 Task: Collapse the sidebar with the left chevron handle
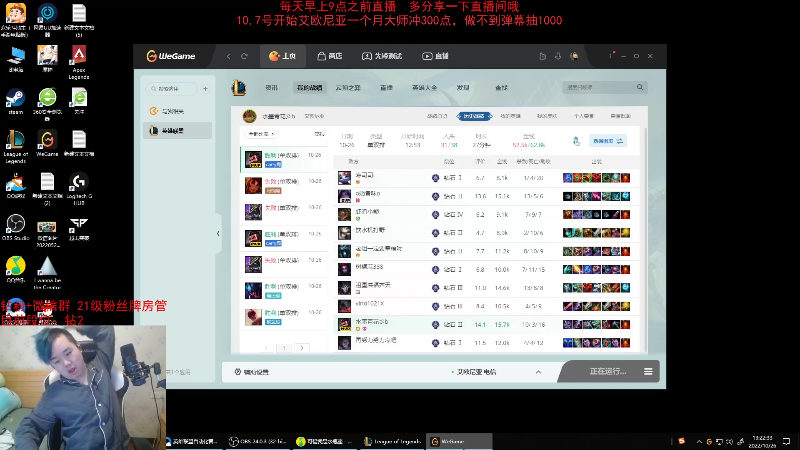coord(218,234)
